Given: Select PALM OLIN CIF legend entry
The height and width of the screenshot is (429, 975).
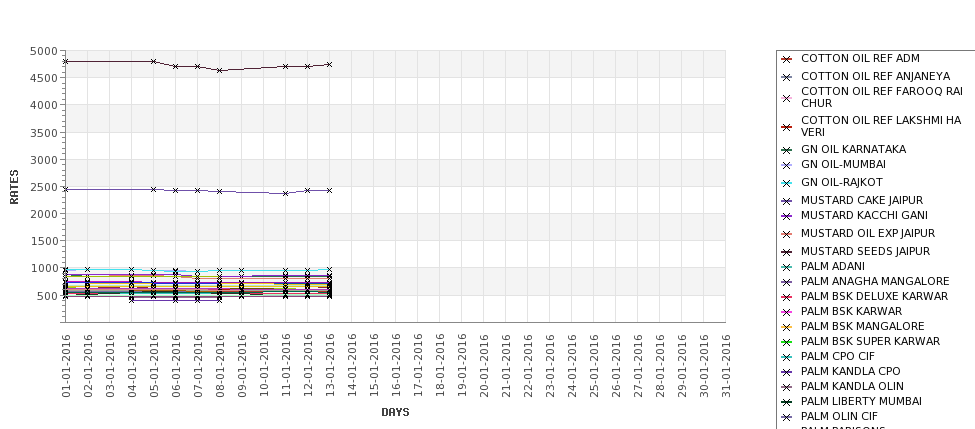Looking at the screenshot, I should pyautogui.click(x=839, y=417).
